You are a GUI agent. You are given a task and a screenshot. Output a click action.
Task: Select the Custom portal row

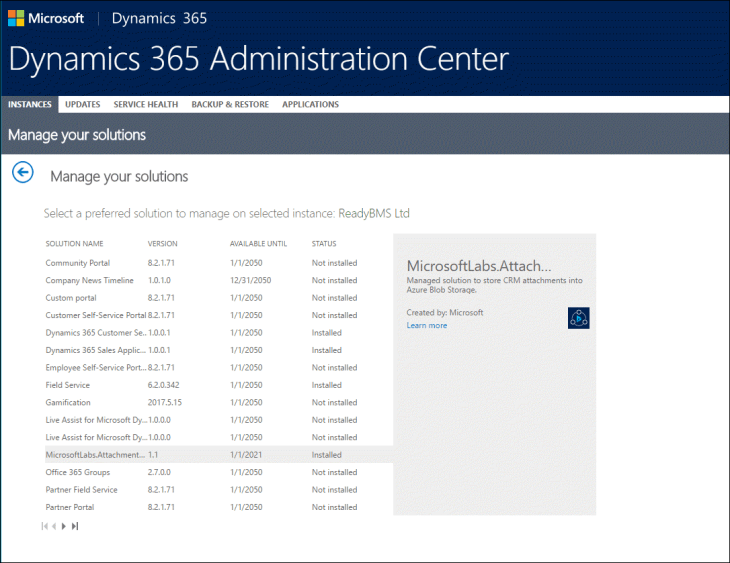click(219, 298)
